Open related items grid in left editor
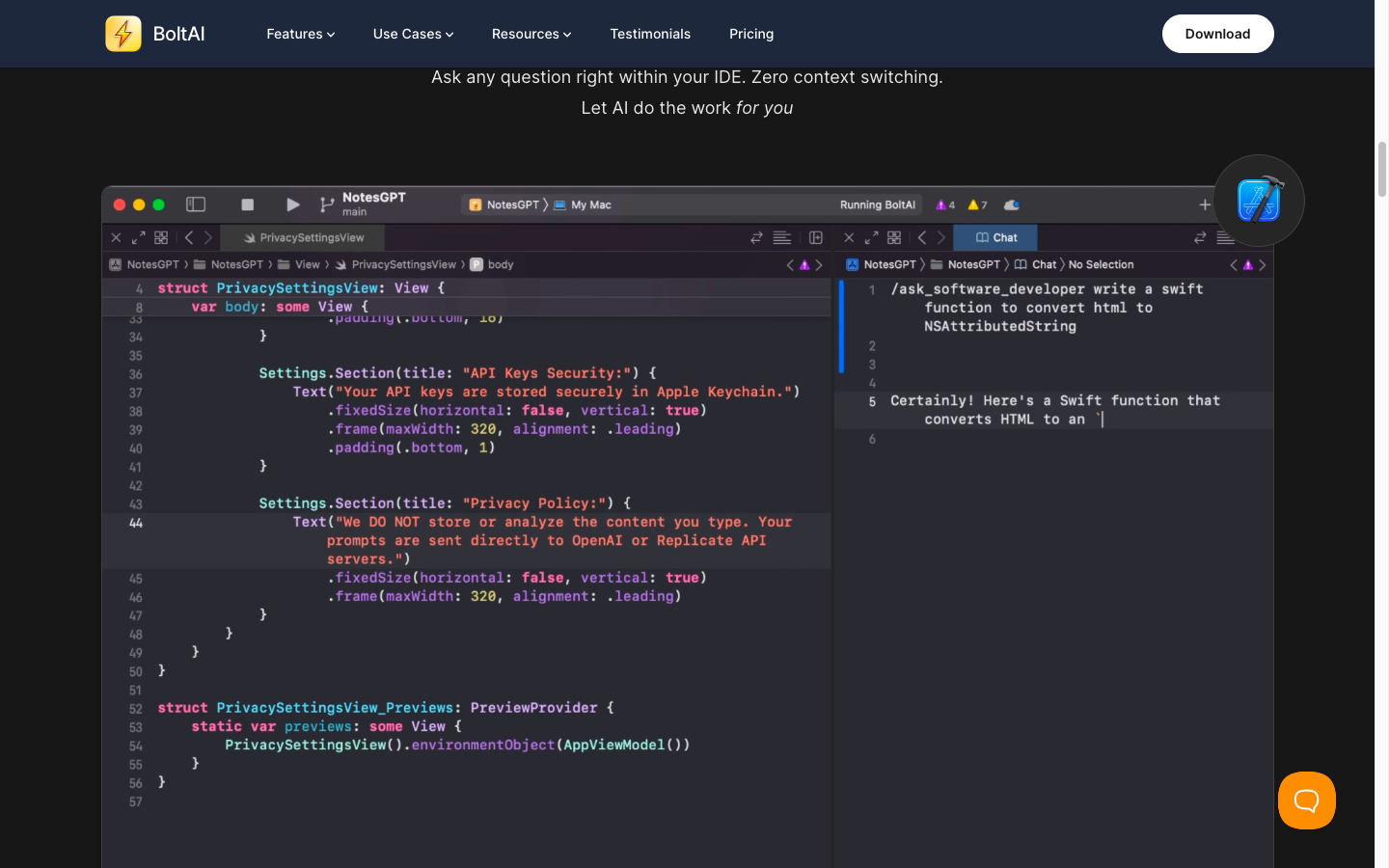The height and width of the screenshot is (868, 1389). [161, 237]
